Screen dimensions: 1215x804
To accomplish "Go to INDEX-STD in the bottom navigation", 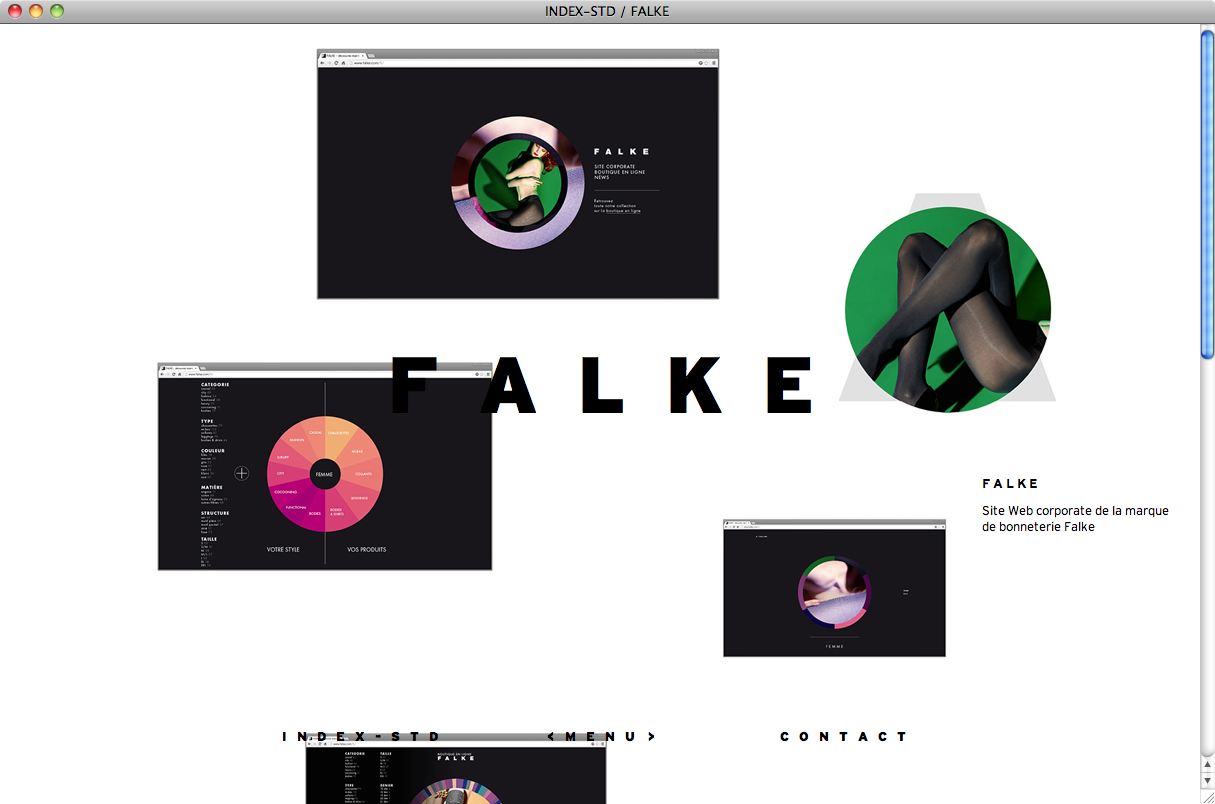I will (x=361, y=737).
